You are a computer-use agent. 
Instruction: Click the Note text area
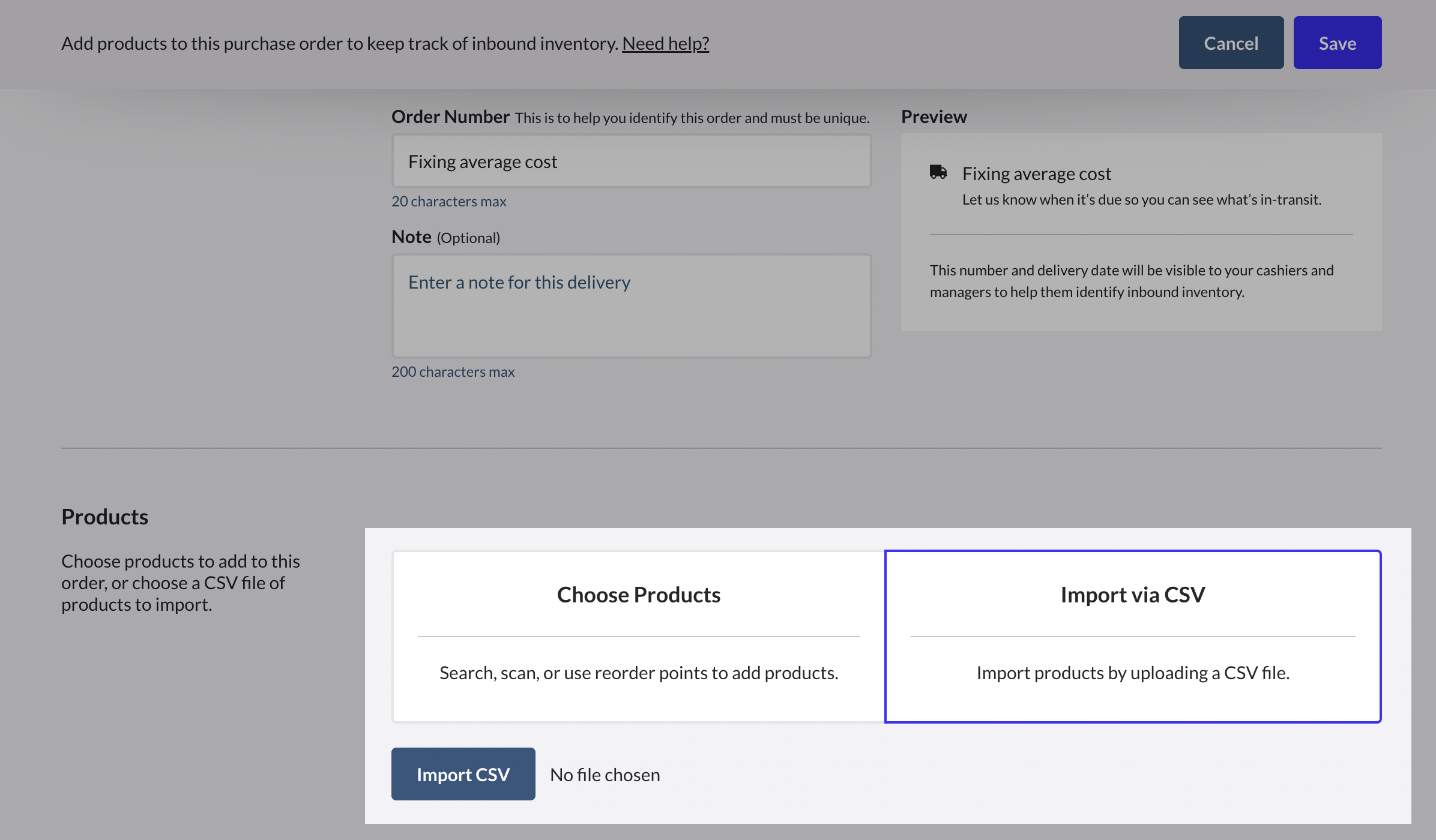click(631, 306)
